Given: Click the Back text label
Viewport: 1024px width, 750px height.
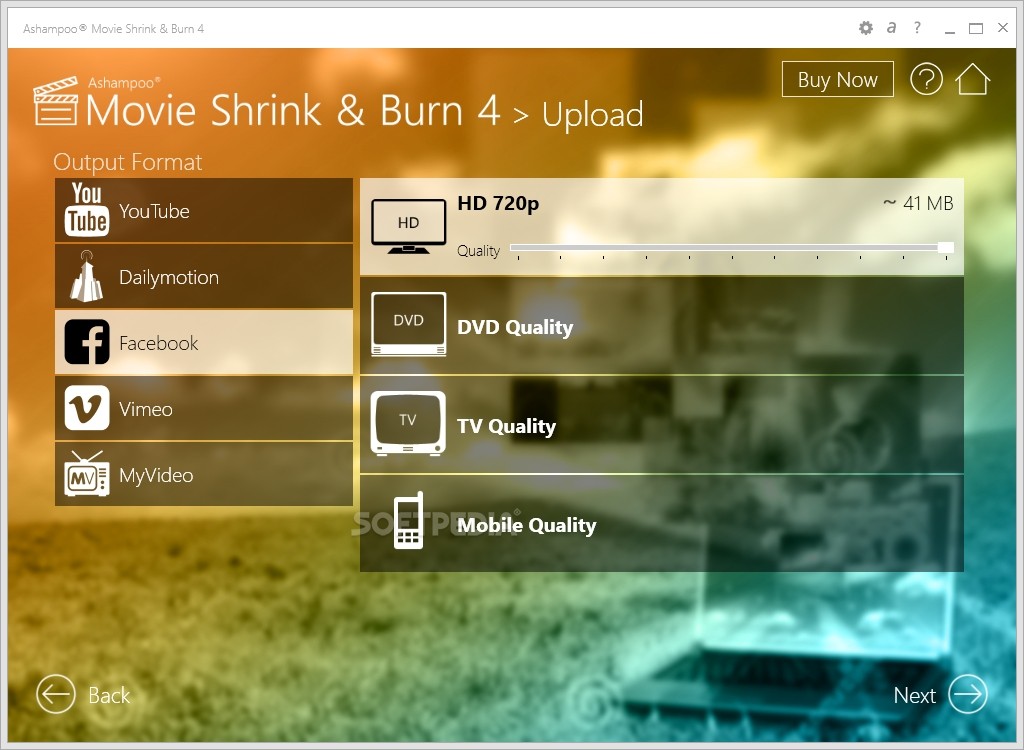Looking at the screenshot, I should click(x=109, y=695).
